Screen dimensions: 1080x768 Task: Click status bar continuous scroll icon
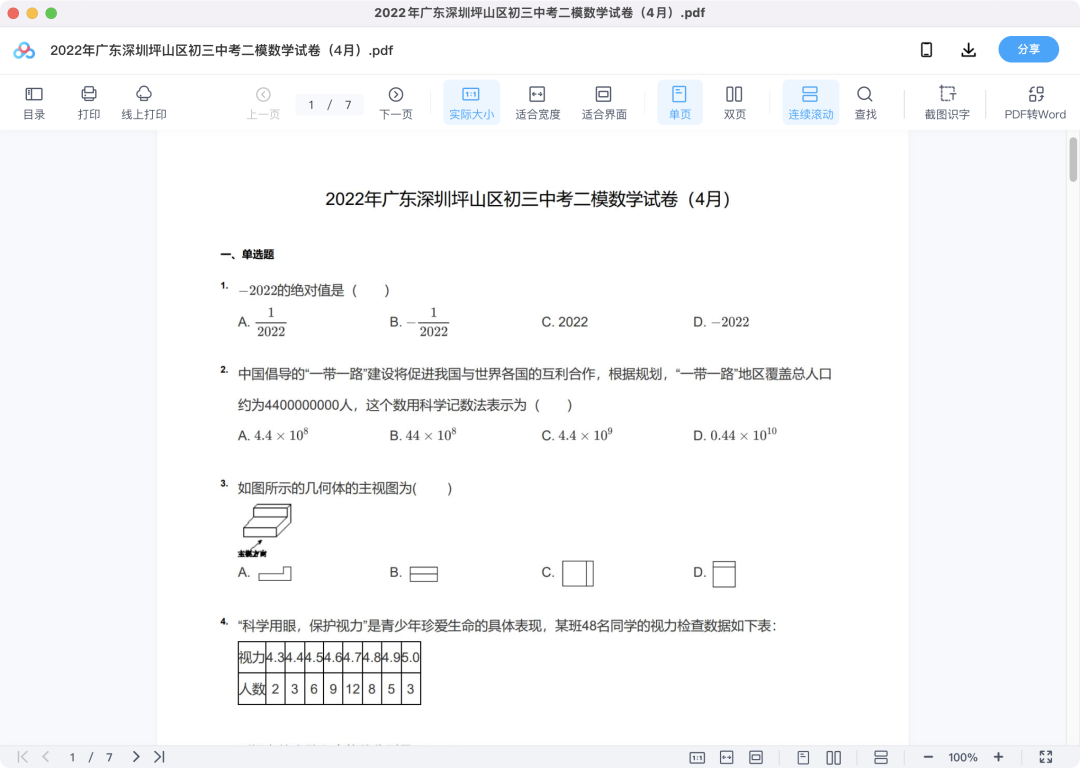tap(880, 758)
